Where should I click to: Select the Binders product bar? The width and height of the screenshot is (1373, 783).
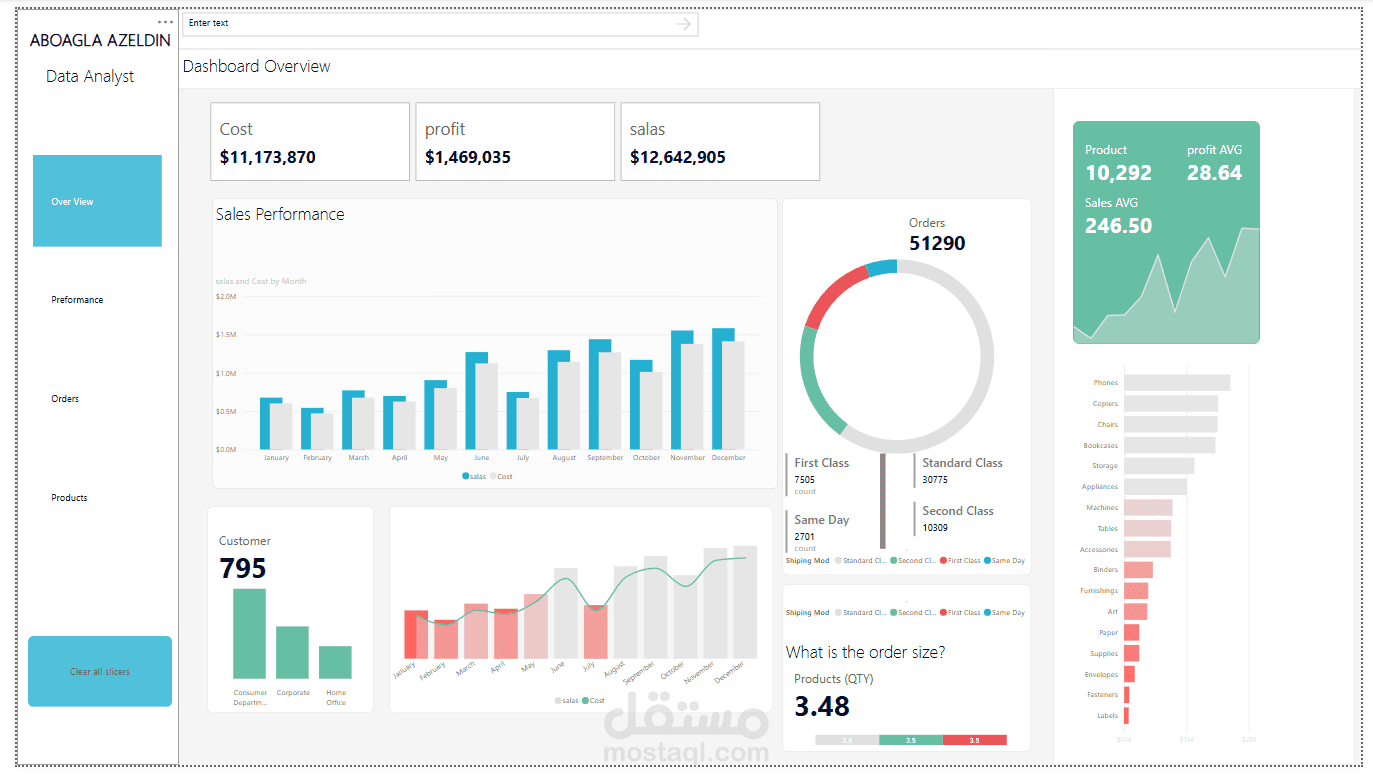click(1138, 570)
